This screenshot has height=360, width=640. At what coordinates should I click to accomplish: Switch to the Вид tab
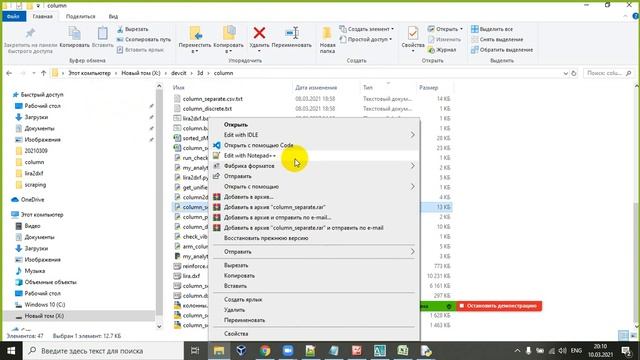(113, 16)
